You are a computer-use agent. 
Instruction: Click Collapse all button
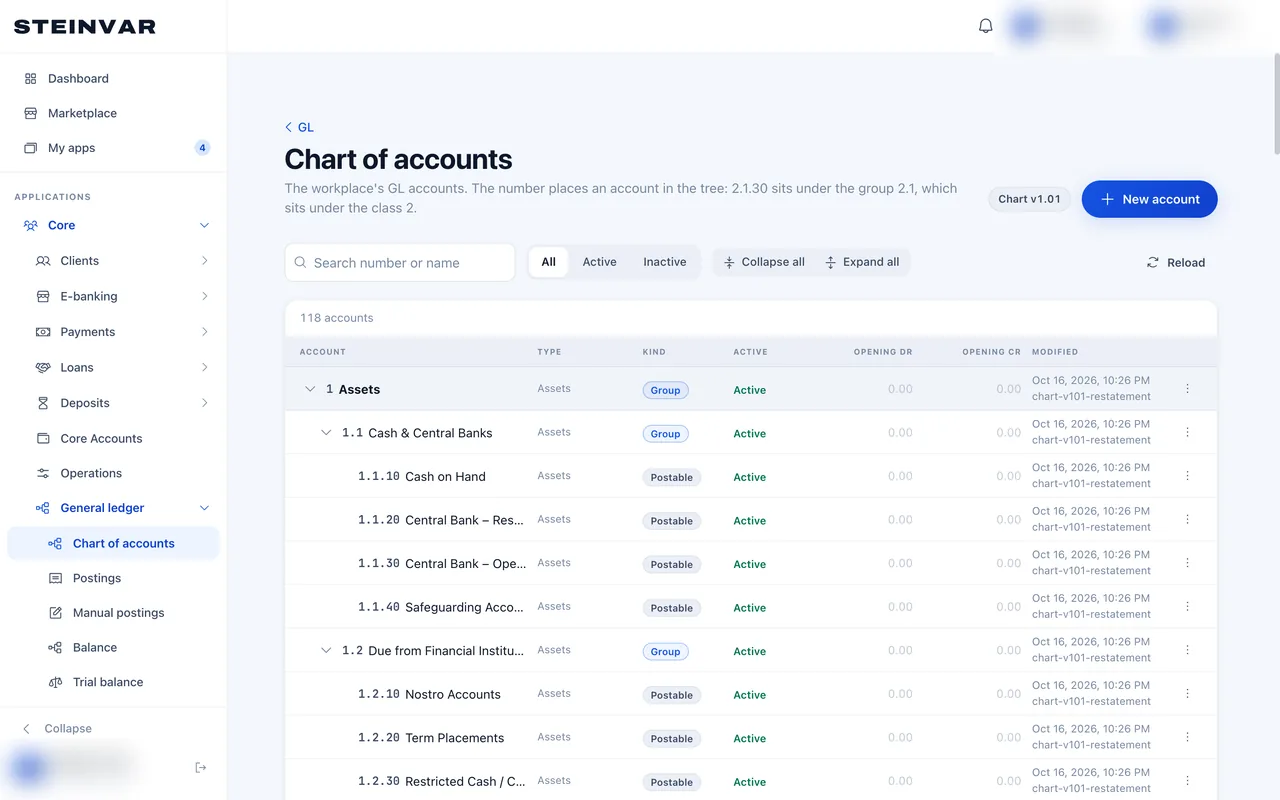[x=764, y=262]
